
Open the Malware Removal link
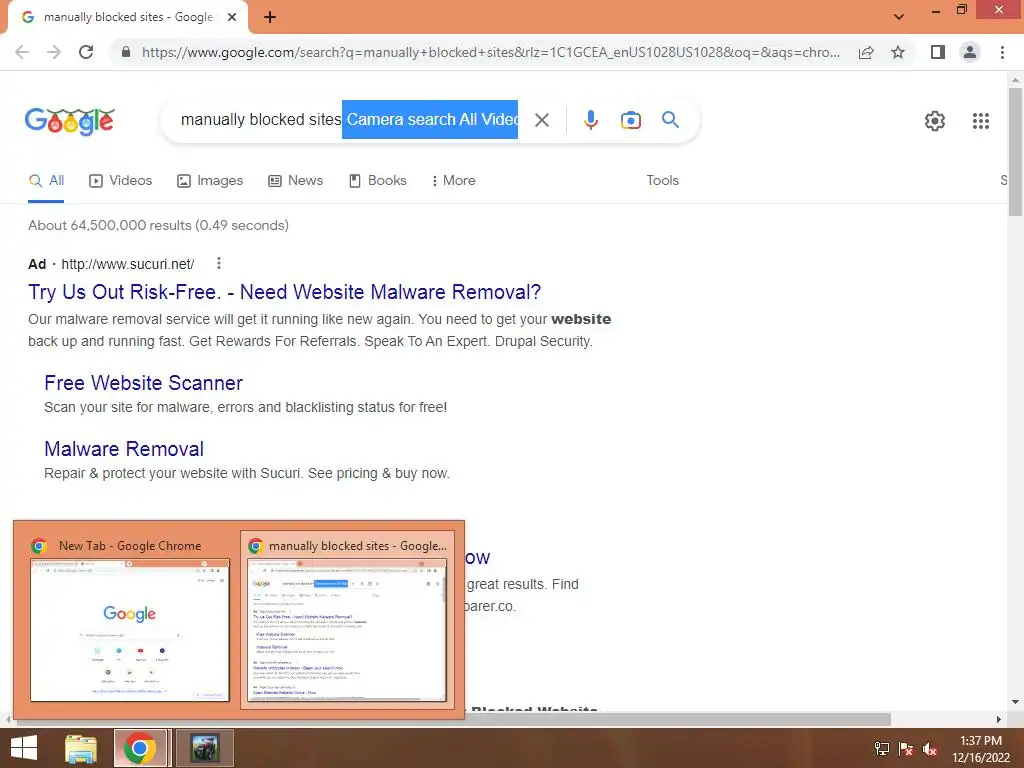pos(124,449)
